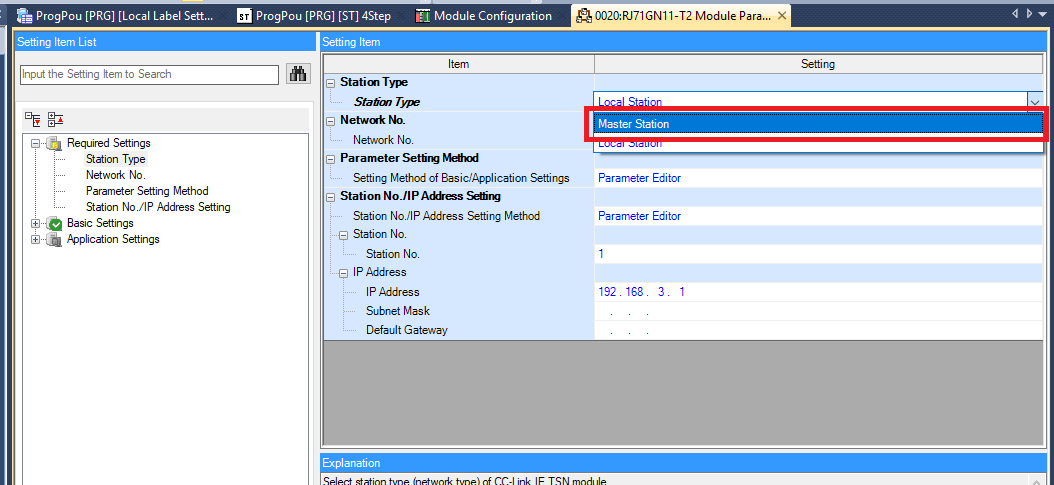Collapse the IP Address subgroup
Screen dimensions: 1054x485
[343, 273]
